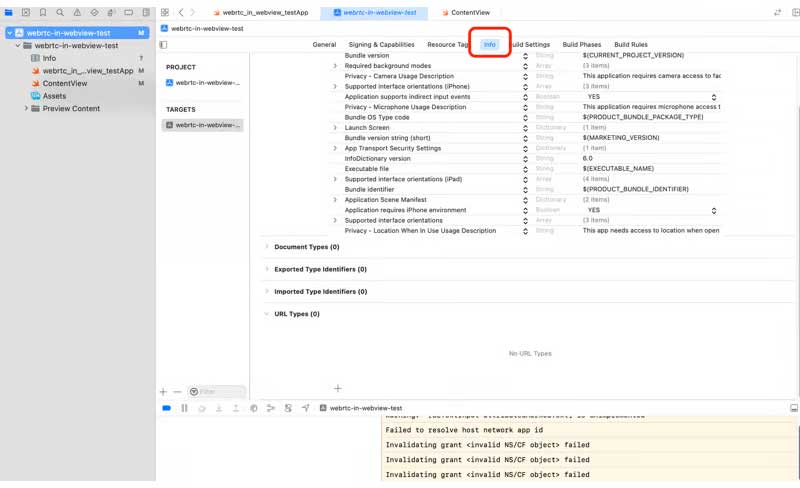Open the Find navigator magnifier icon

point(60,12)
